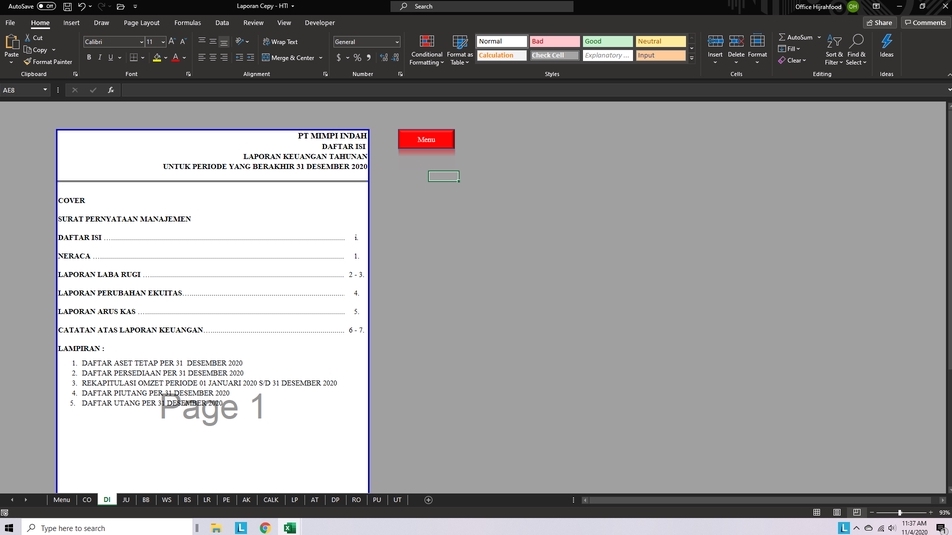
Task: Apply Percent Style format
Action: click(x=358, y=58)
